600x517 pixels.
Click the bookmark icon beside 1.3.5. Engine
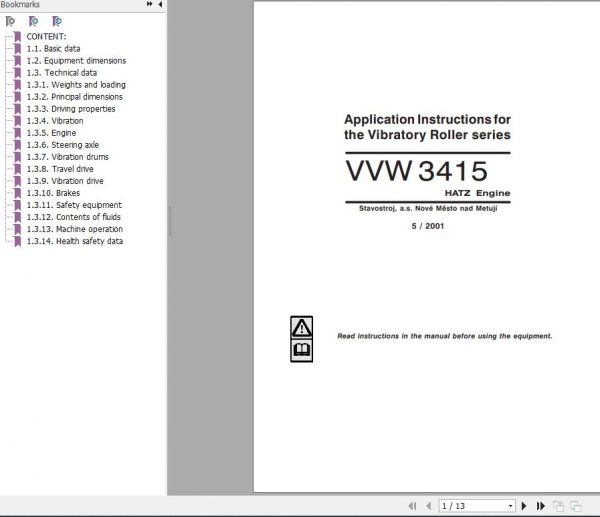click(x=17, y=133)
